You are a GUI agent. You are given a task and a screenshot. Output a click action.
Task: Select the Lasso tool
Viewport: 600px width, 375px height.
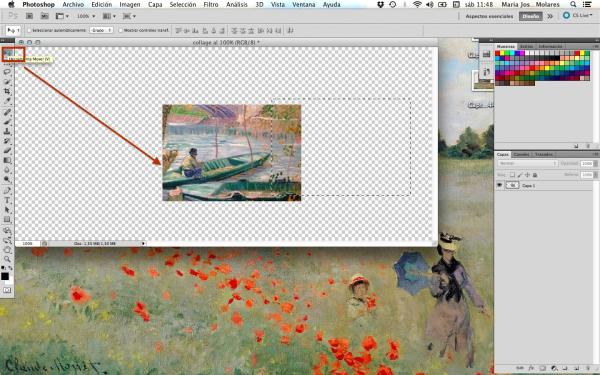[x=7, y=72]
